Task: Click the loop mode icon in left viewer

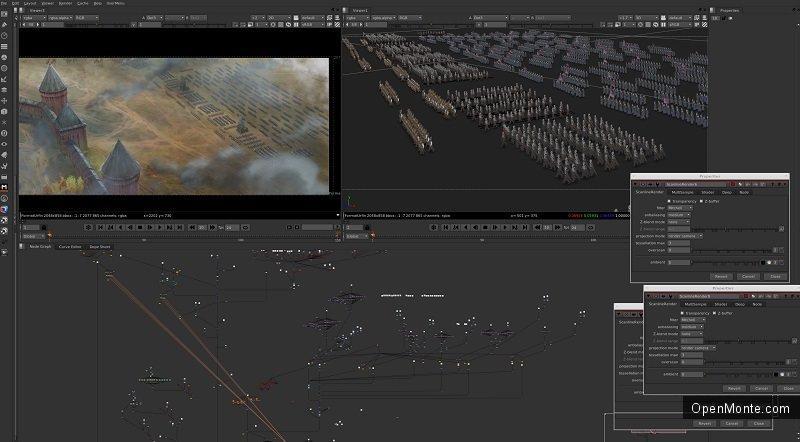Action: pyautogui.click(x=245, y=228)
